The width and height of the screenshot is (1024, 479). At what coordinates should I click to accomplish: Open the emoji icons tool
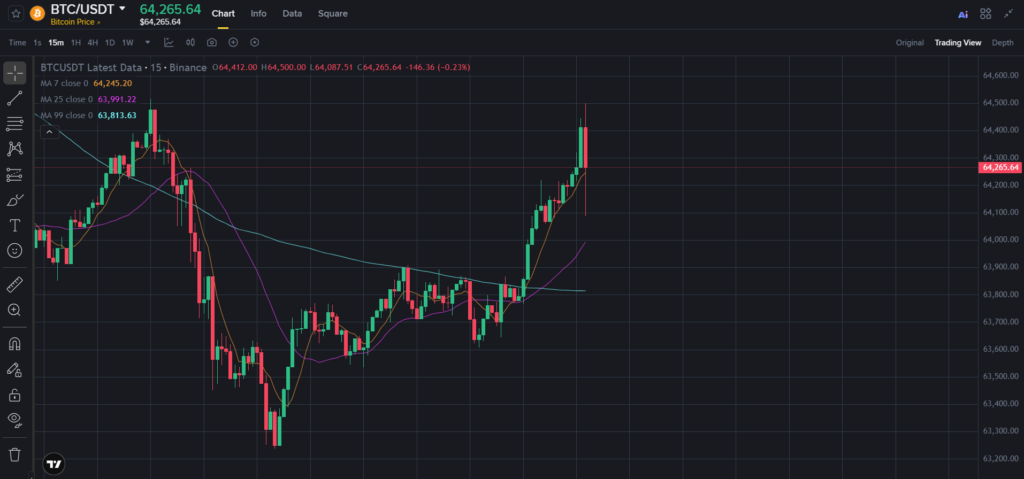14,250
